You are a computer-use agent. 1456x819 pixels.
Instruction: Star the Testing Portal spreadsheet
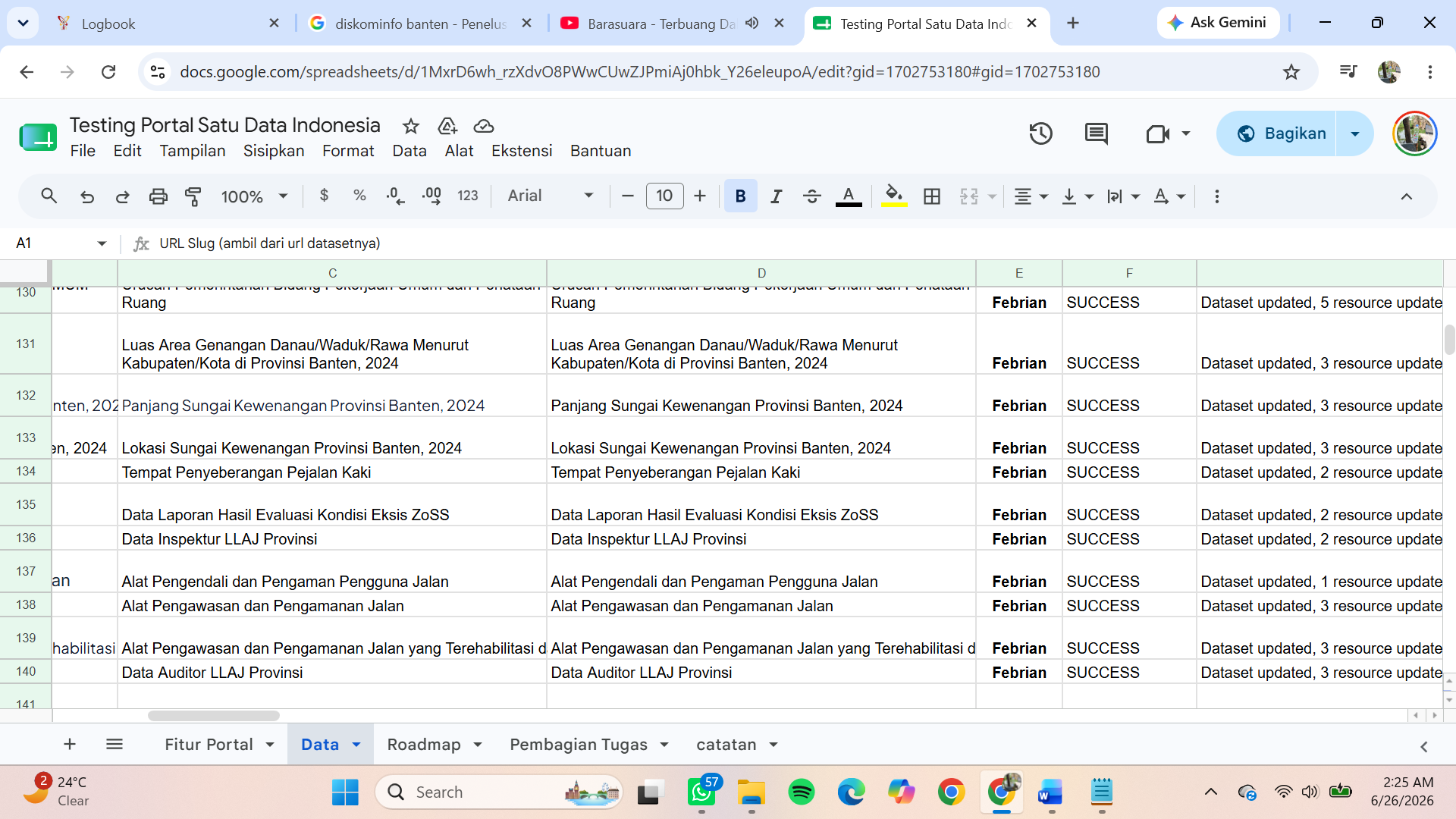tap(411, 126)
